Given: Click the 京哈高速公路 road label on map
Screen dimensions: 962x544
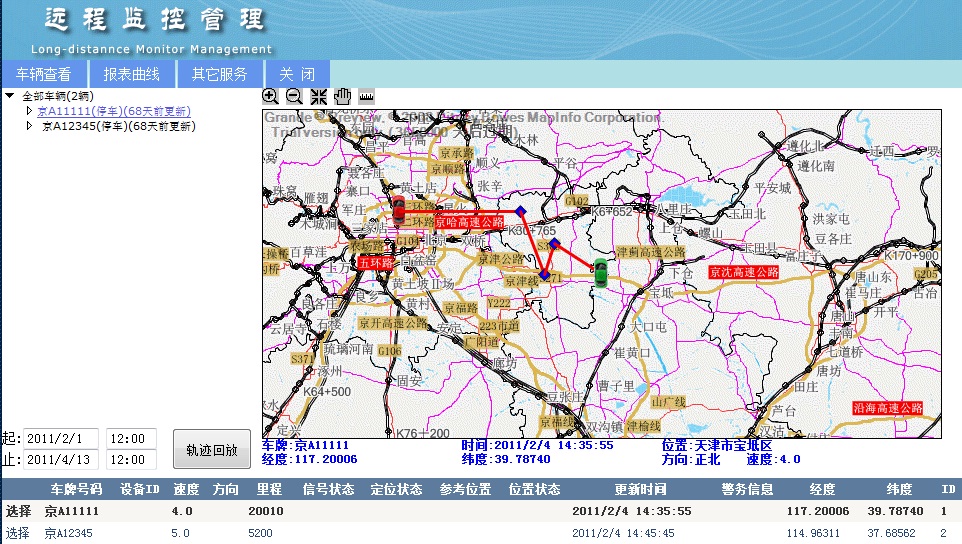Looking at the screenshot, I should (469, 221).
